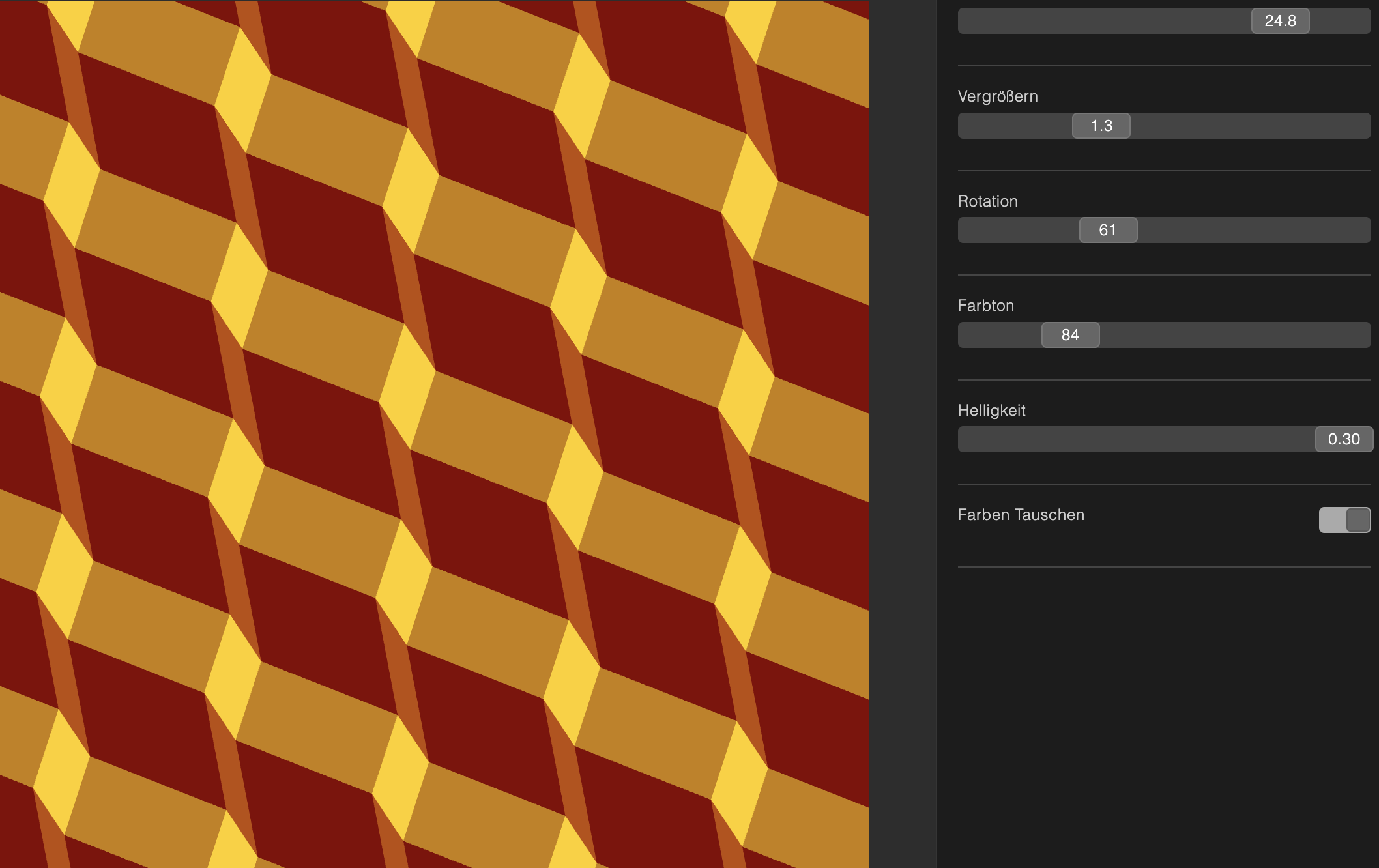The height and width of the screenshot is (868, 1379).
Task: Click the Rotation slider handle showing 61
Action: tap(1108, 230)
